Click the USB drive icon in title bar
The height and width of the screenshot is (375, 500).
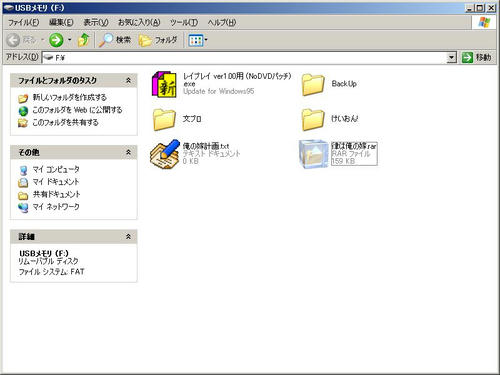pyautogui.click(x=8, y=8)
